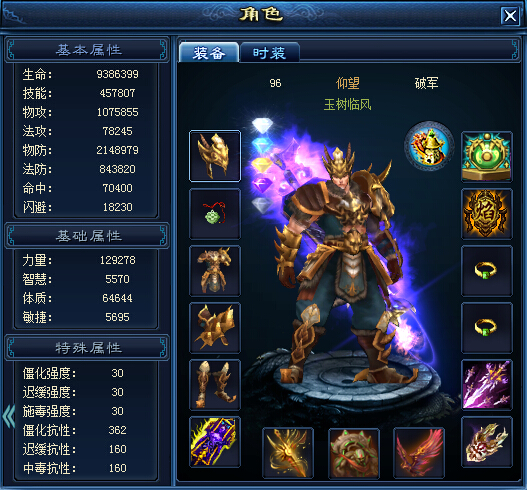
Task: Click the green jade necklace slot
Action: [215, 214]
